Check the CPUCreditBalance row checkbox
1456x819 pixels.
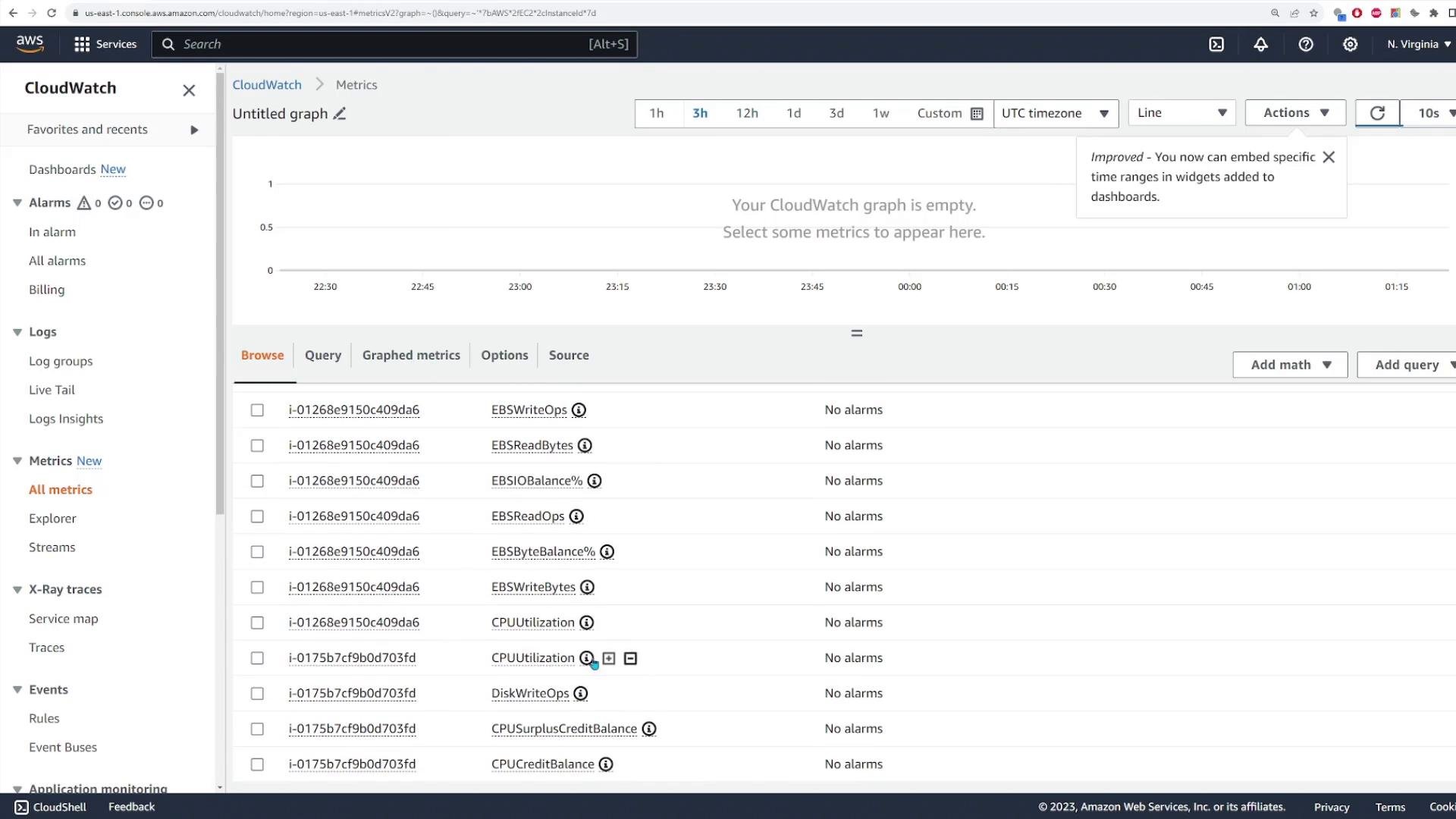tap(257, 764)
